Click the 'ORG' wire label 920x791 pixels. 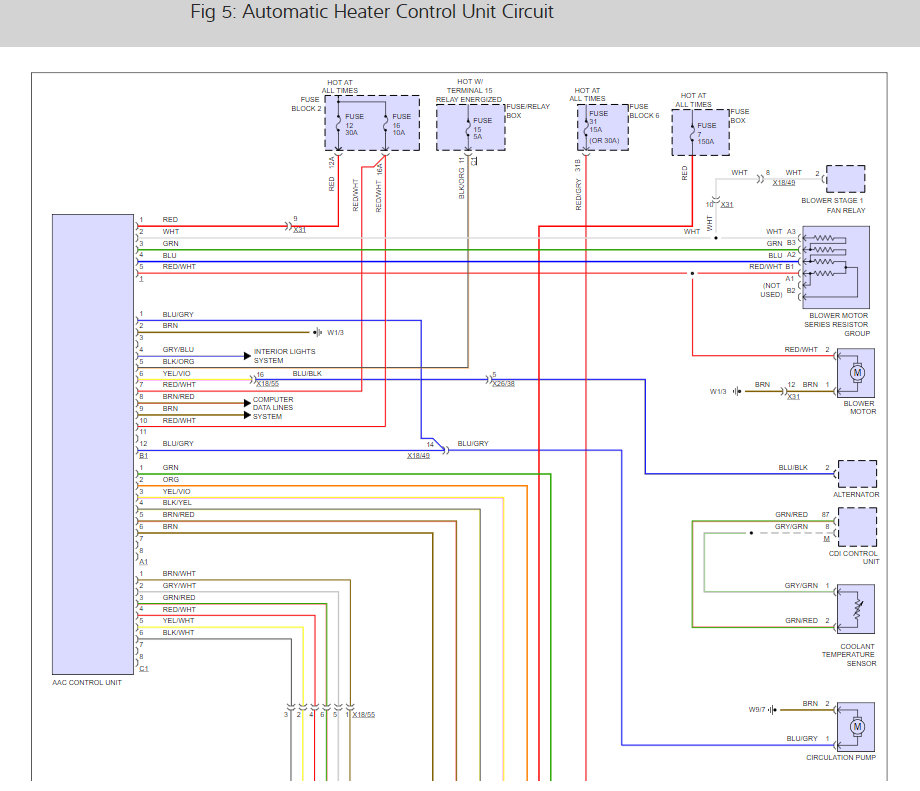[x=171, y=480]
